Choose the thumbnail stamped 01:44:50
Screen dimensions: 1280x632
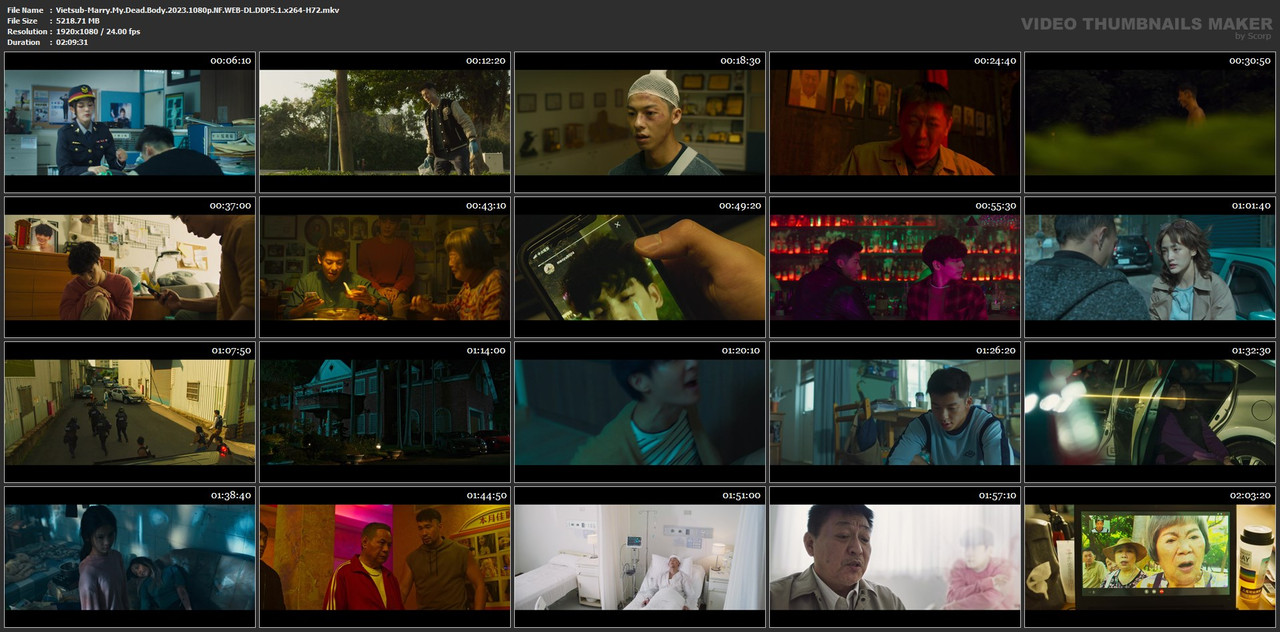click(385, 557)
